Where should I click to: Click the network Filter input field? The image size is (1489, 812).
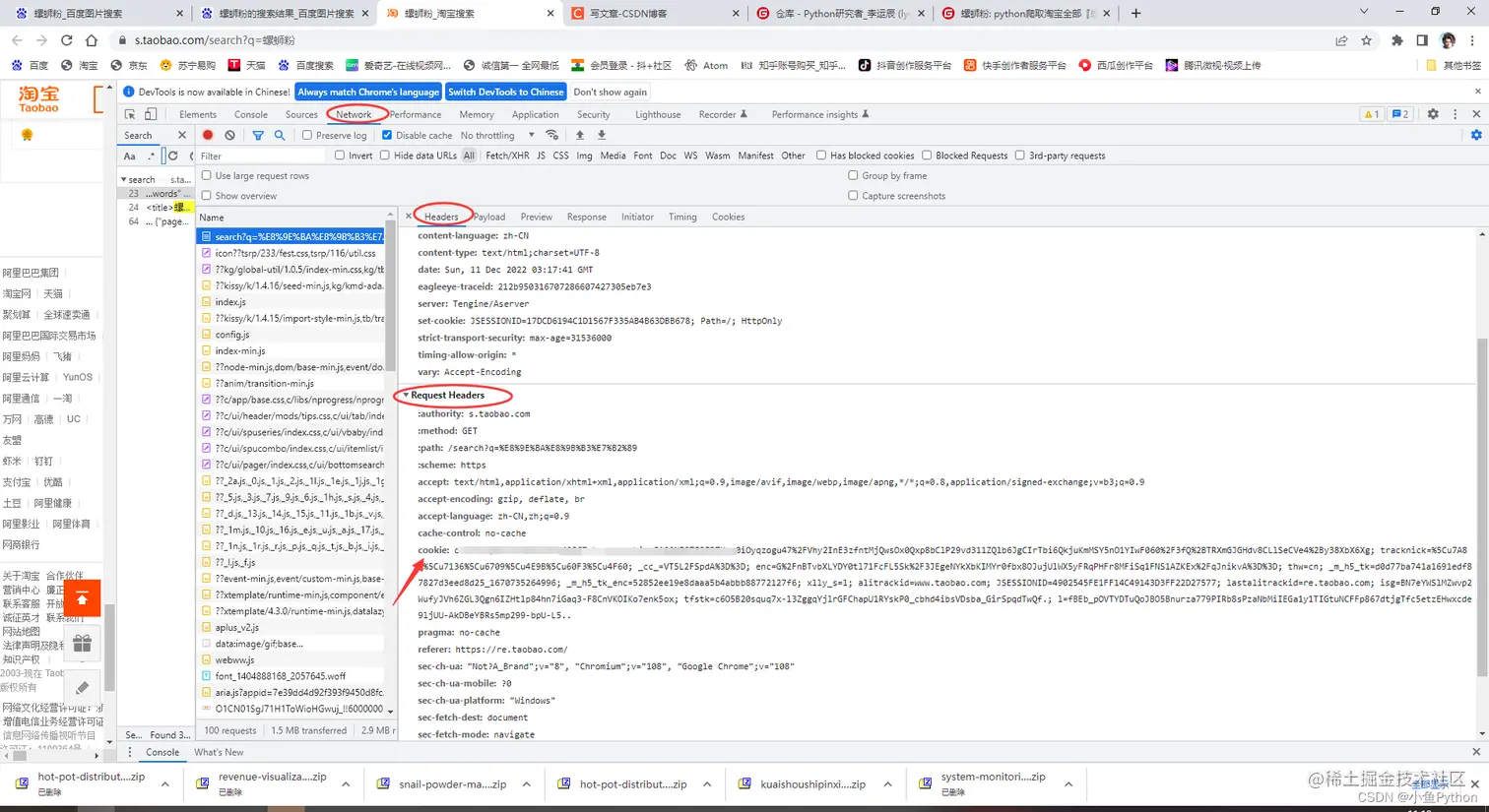click(x=261, y=156)
